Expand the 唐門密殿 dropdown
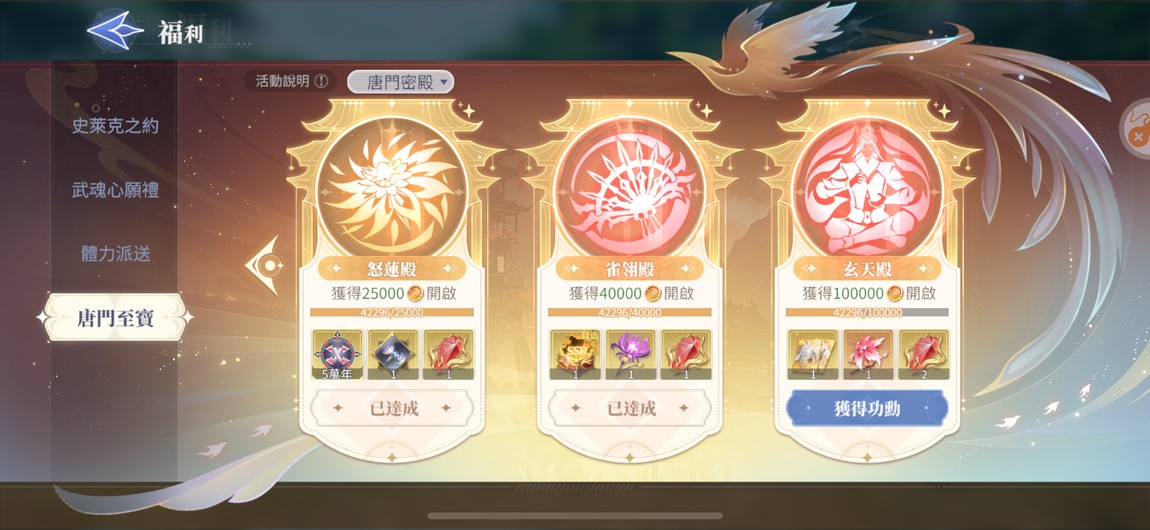Screen dimensions: 1150x530 pos(400,82)
